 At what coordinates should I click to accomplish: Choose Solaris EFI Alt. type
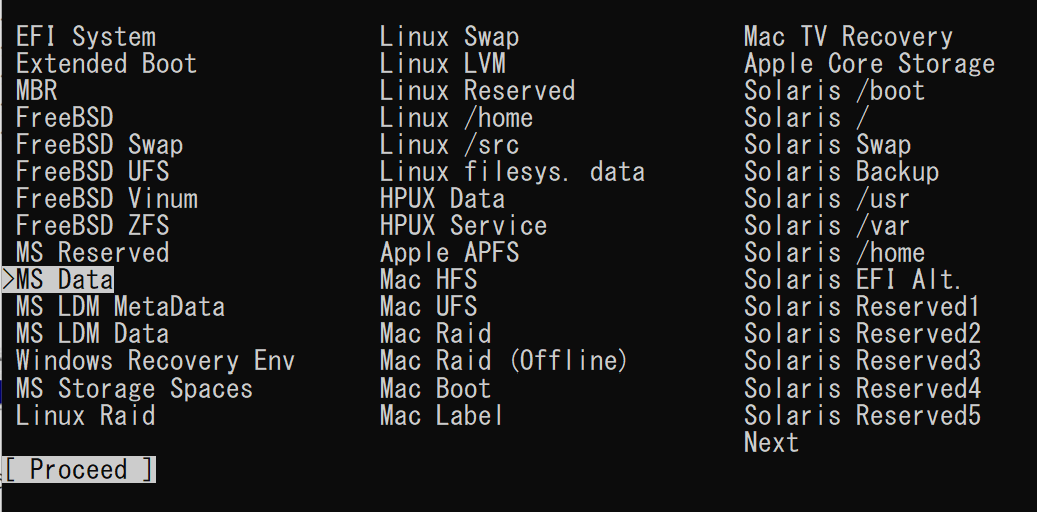click(852, 280)
